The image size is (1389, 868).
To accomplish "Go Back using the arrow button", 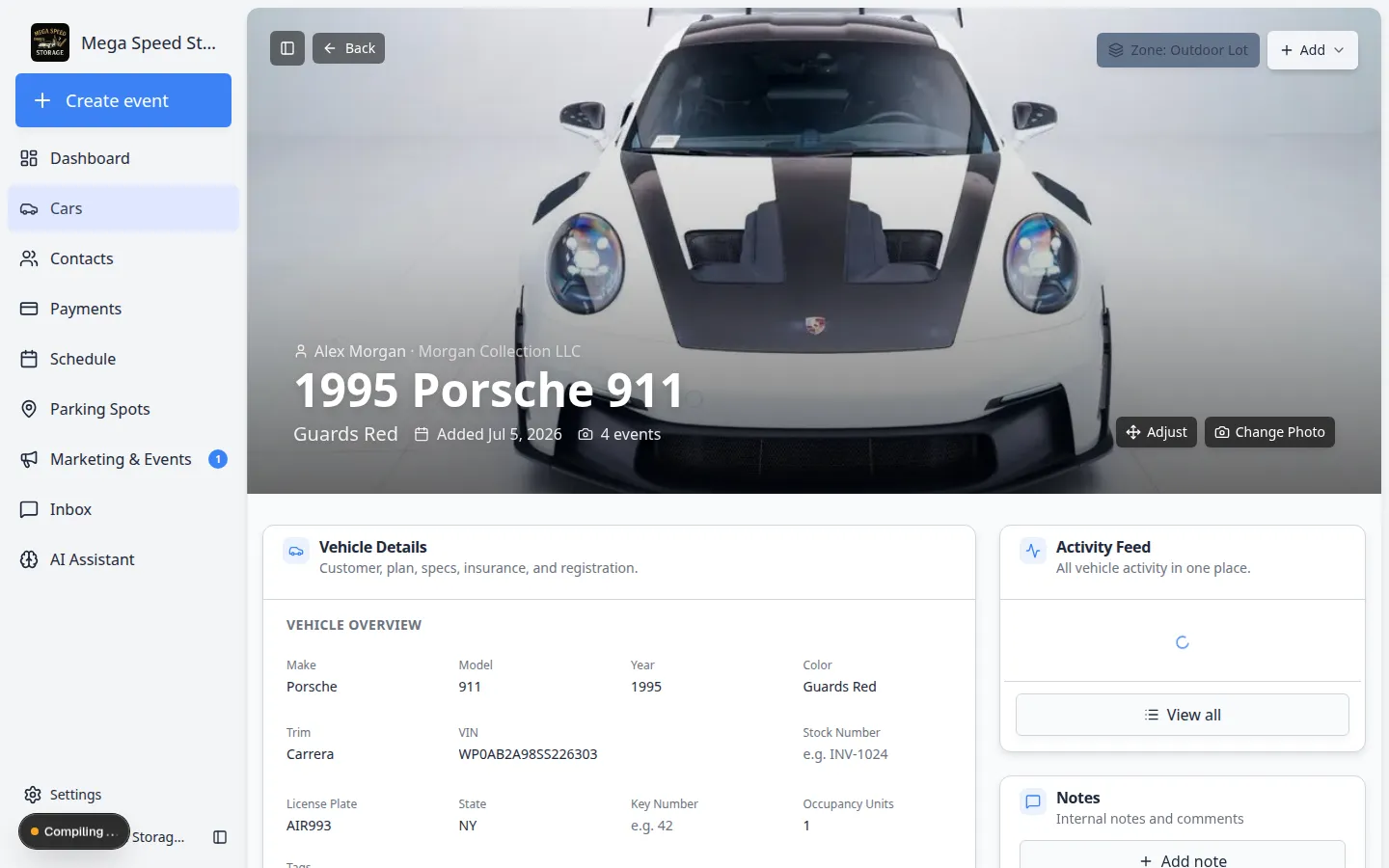I will [348, 48].
